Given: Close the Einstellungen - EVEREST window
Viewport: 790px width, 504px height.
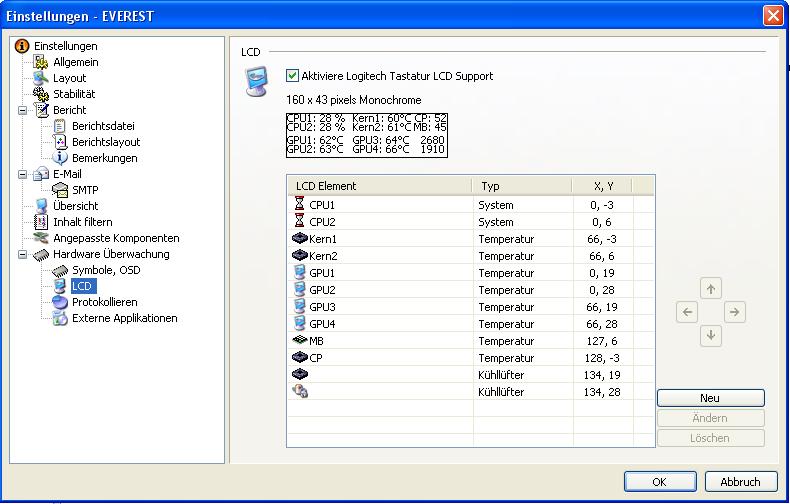Looking at the screenshot, I should click(773, 16).
